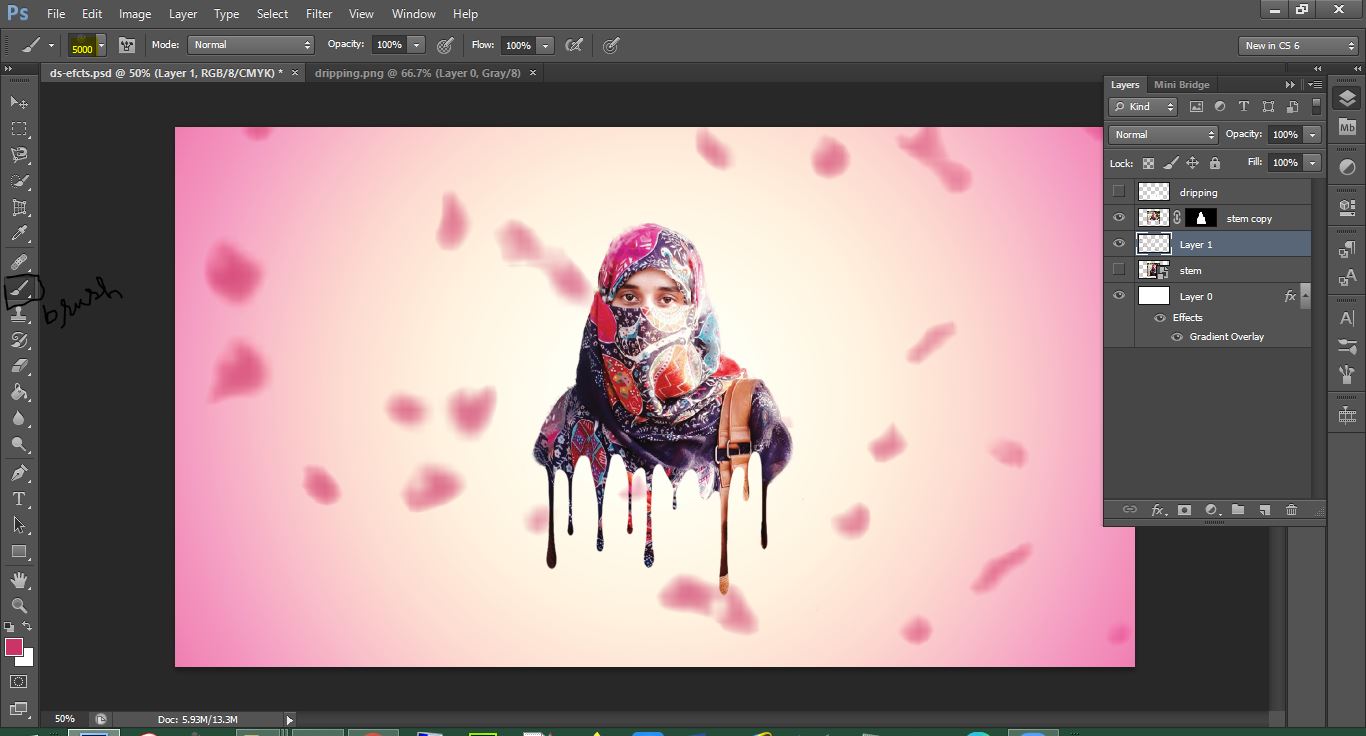Show the dripping layer

pyautogui.click(x=1119, y=192)
